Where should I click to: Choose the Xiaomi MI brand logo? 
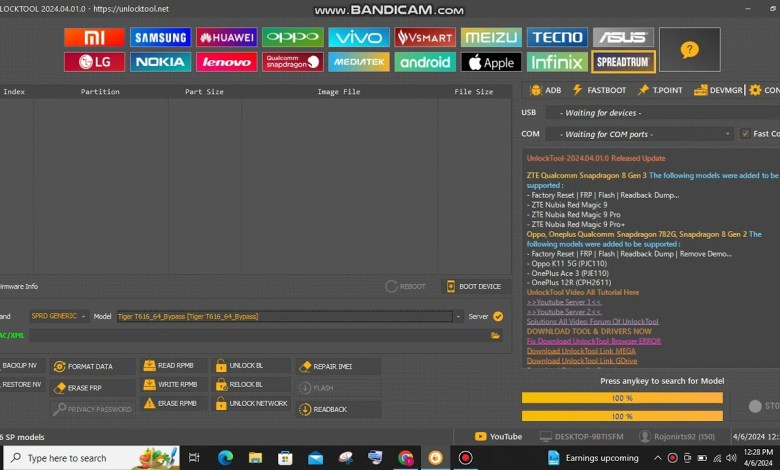[94, 37]
